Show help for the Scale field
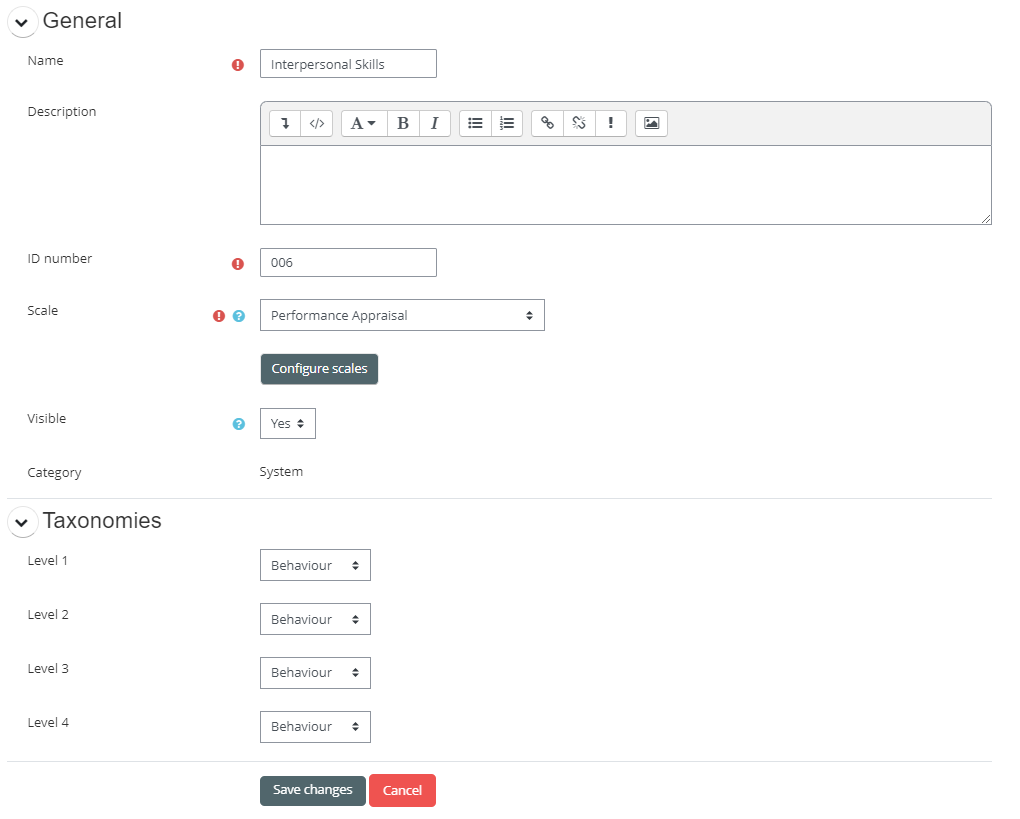Screen dimensions: 1020x819 (238, 316)
